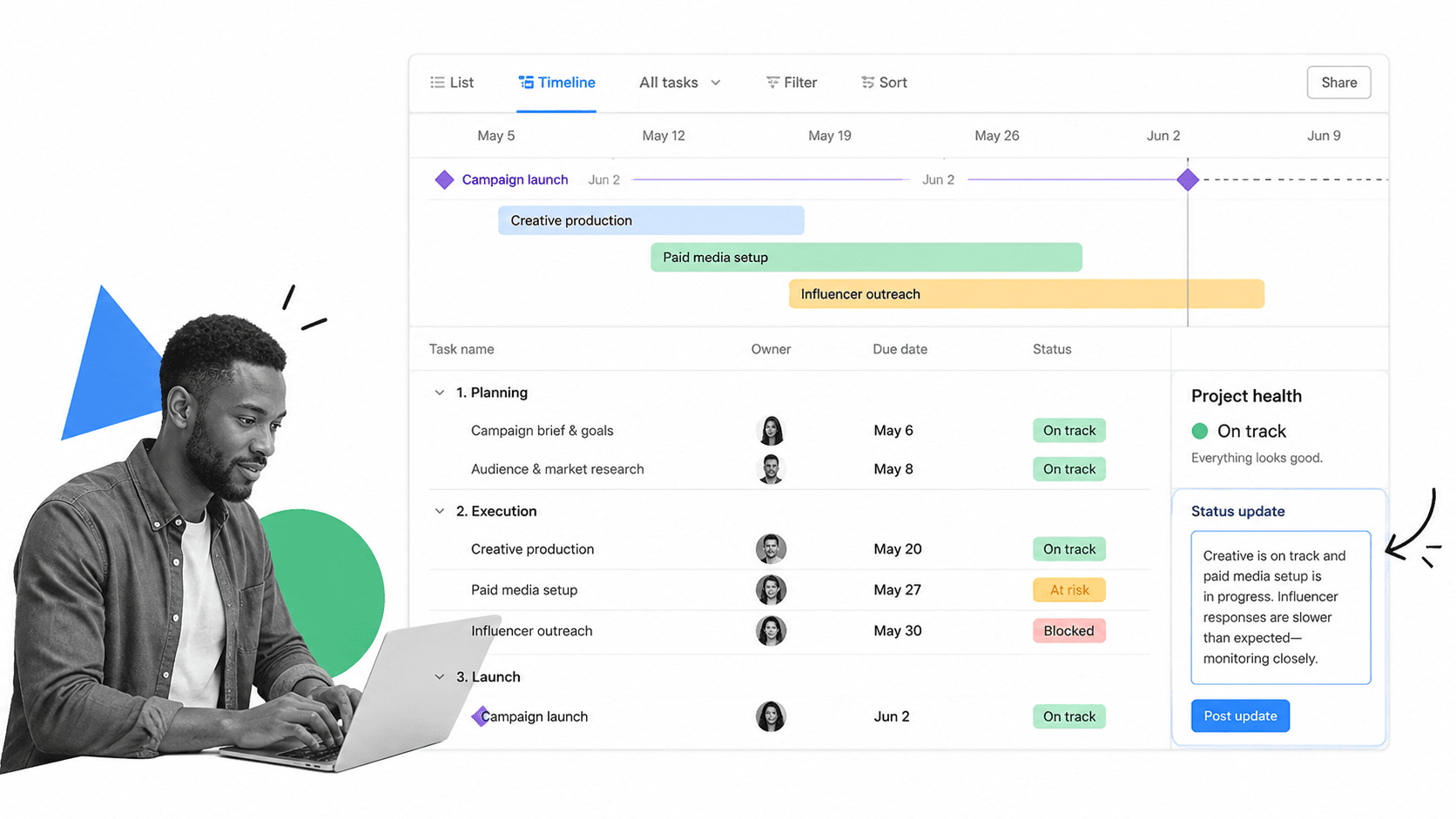Click owner avatar for Paid media setup task

pyautogui.click(x=771, y=589)
